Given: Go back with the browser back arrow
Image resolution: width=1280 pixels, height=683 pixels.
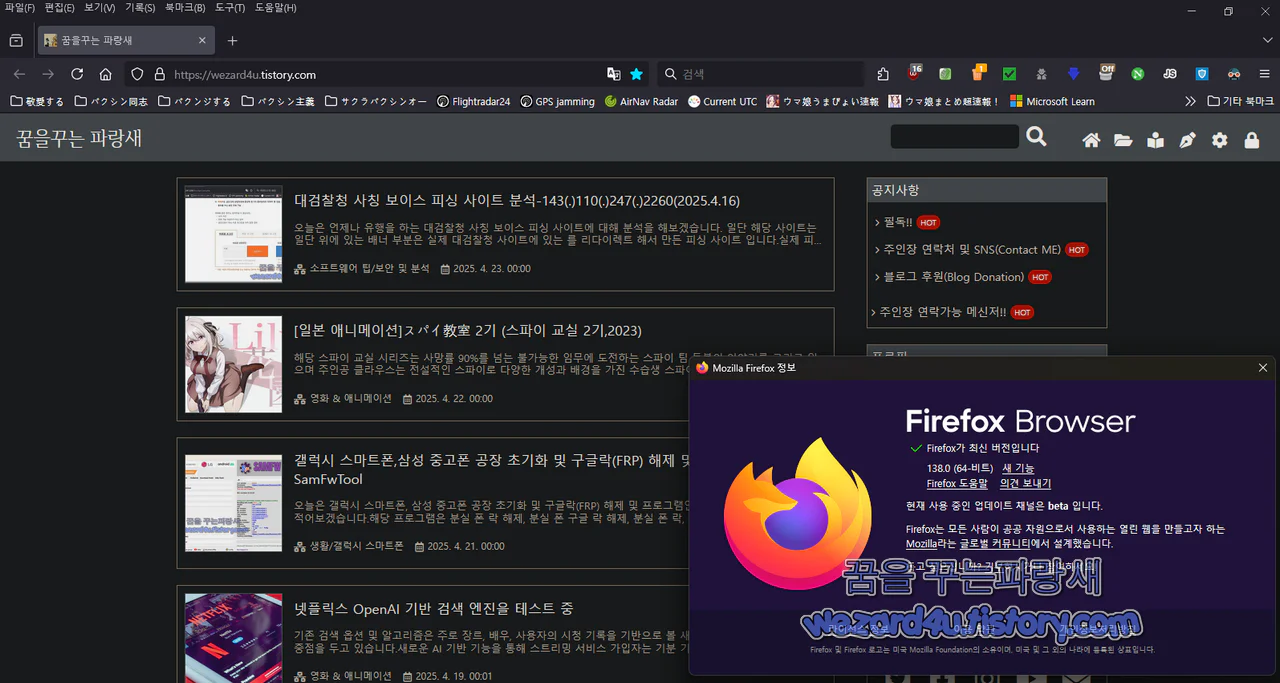Looking at the screenshot, I should coord(19,74).
